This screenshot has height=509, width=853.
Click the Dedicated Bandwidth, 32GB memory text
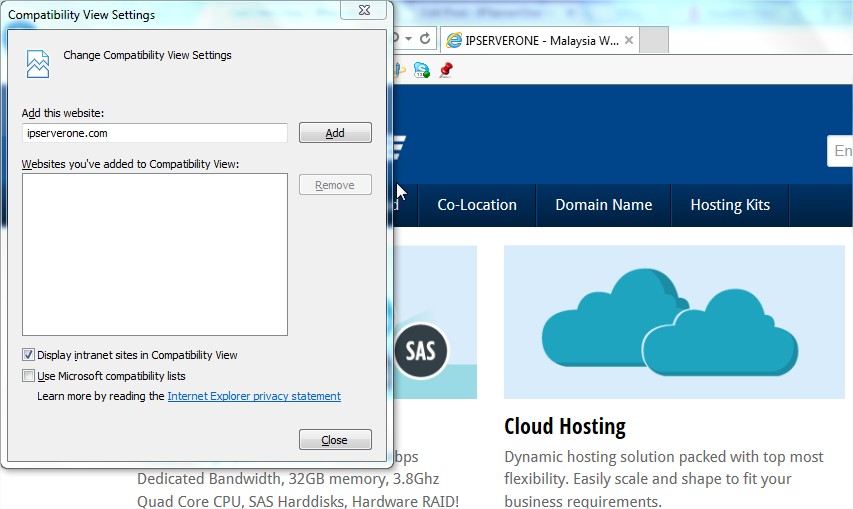pyautogui.click(x=288, y=479)
